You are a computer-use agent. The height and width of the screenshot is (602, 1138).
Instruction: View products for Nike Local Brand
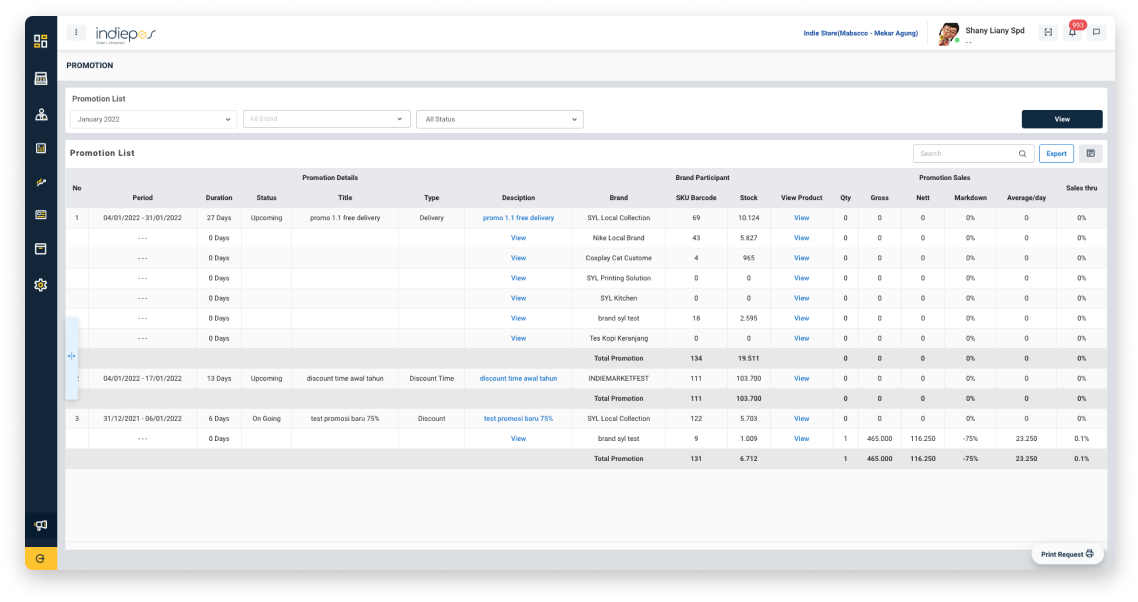coord(801,238)
